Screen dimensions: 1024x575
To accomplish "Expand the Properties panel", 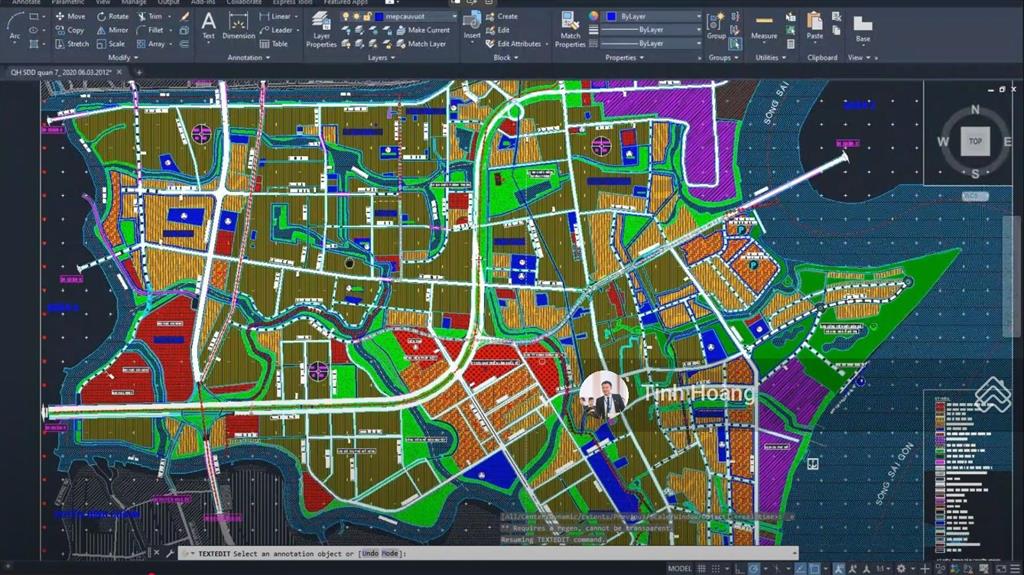I will click(624, 58).
